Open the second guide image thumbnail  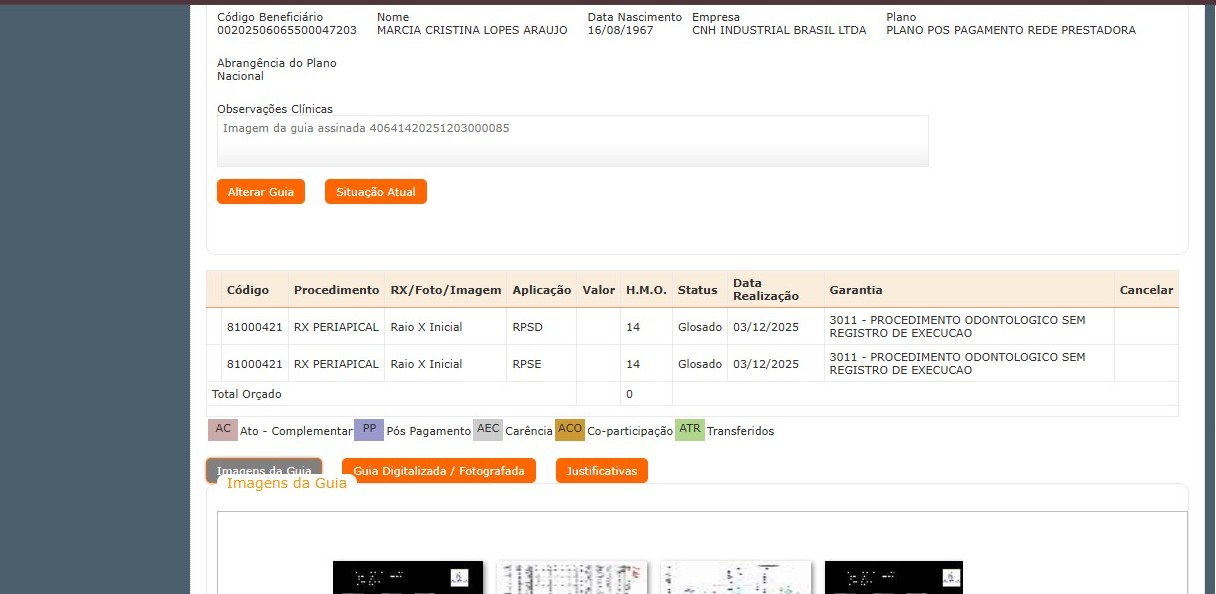click(x=572, y=578)
